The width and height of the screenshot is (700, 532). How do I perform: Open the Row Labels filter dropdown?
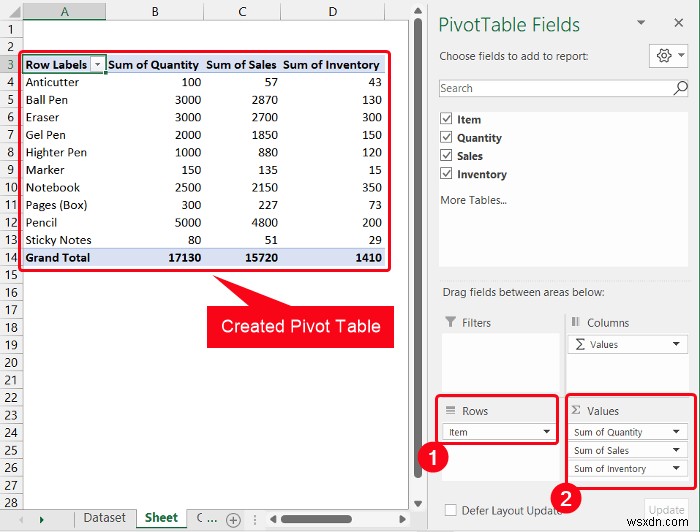(x=97, y=65)
